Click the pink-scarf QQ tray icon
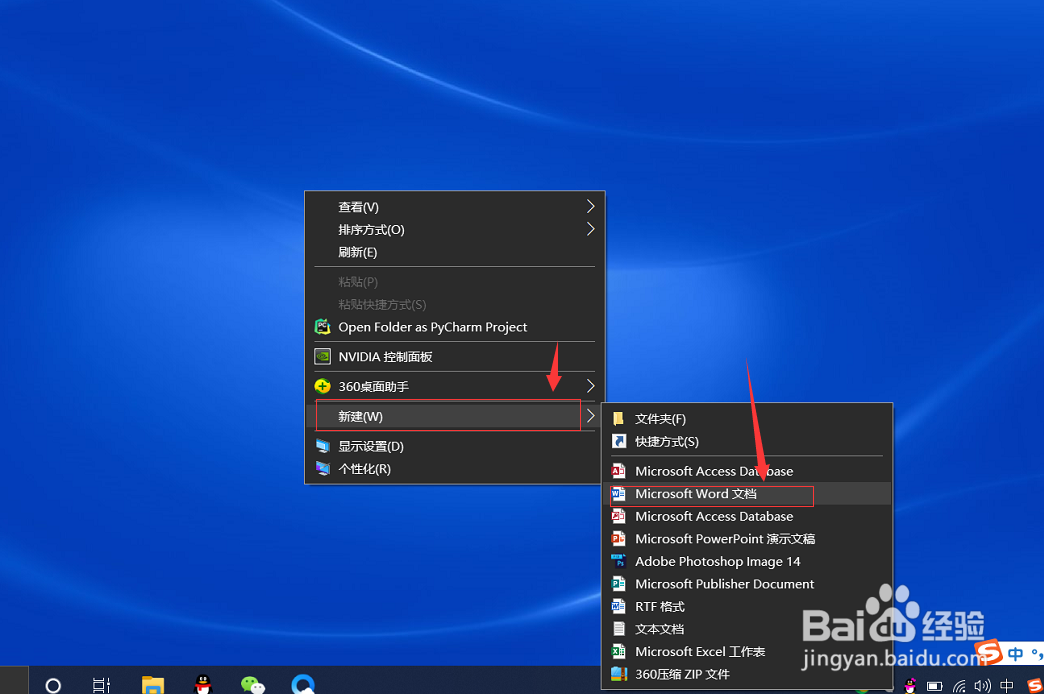The height and width of the screenshot is (694, 1044). 910,686
